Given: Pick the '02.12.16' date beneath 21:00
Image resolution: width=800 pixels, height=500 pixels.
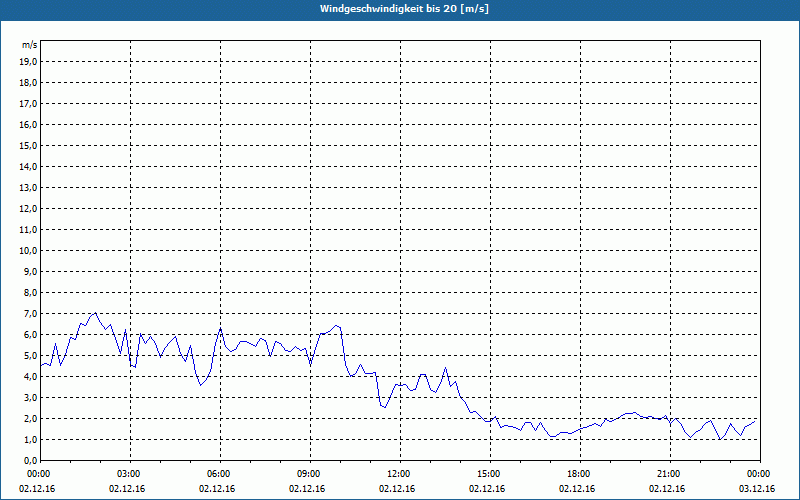Looking at the screenshot, I should coord(667,489).
